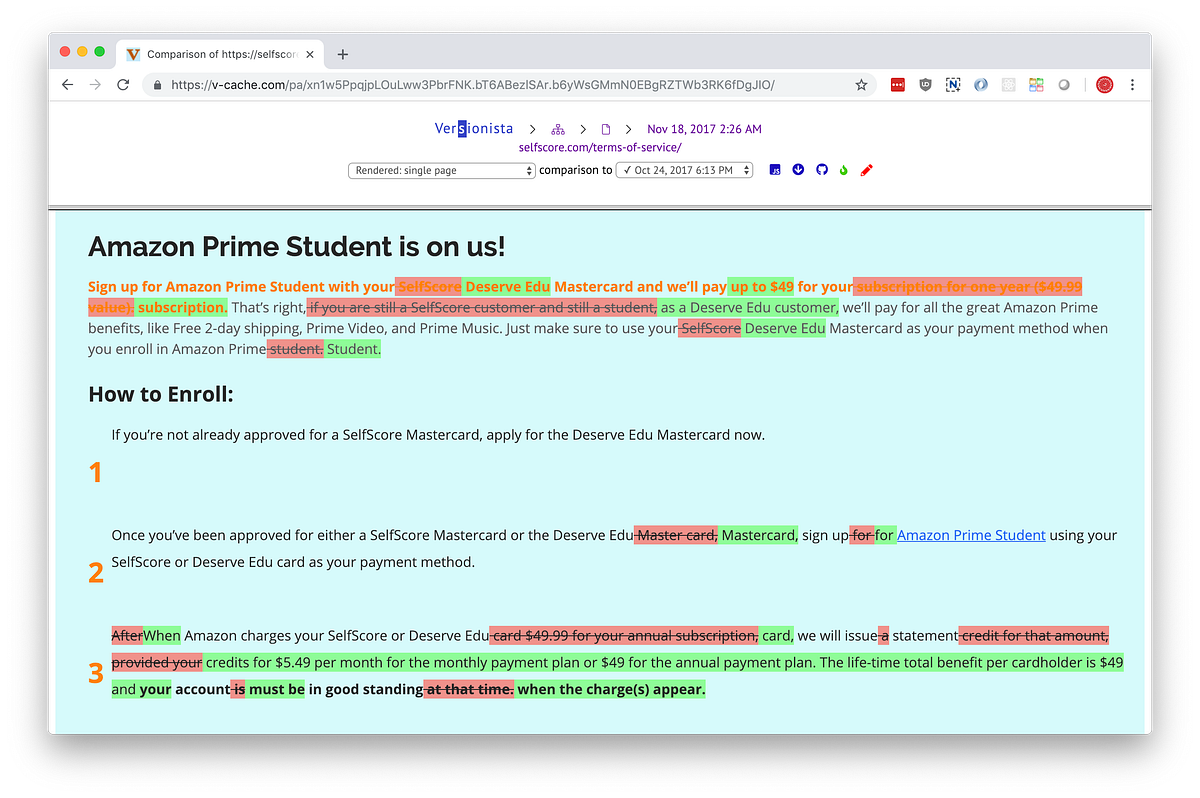This screenshot has height=798, width=1200.
Task: Click the blue JS icon in Versionista toolbar
Action: point(775,170)
